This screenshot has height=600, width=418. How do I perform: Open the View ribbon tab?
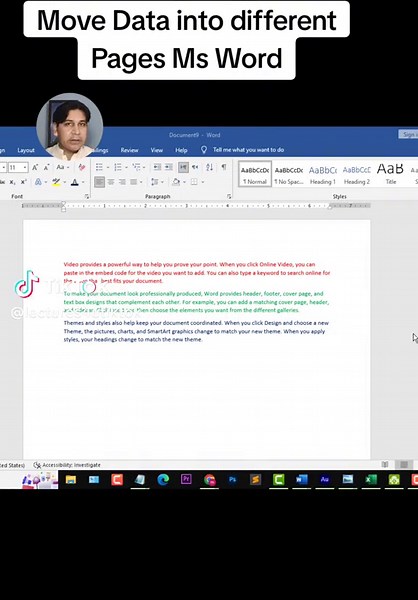(157, 150)
